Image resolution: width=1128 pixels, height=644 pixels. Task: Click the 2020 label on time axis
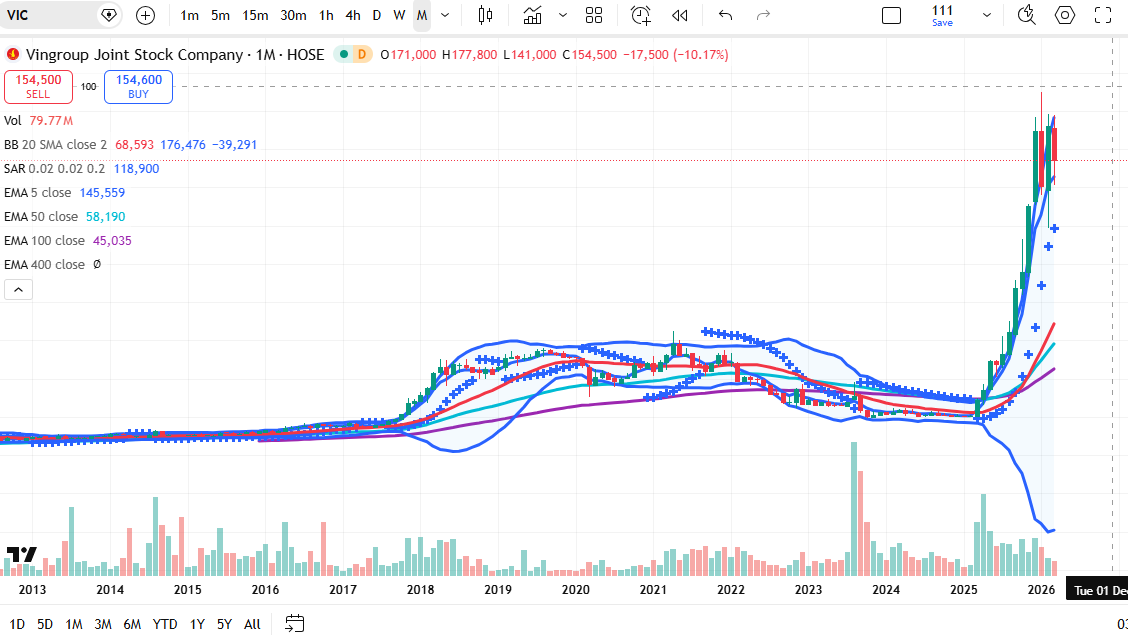[576, 590]
